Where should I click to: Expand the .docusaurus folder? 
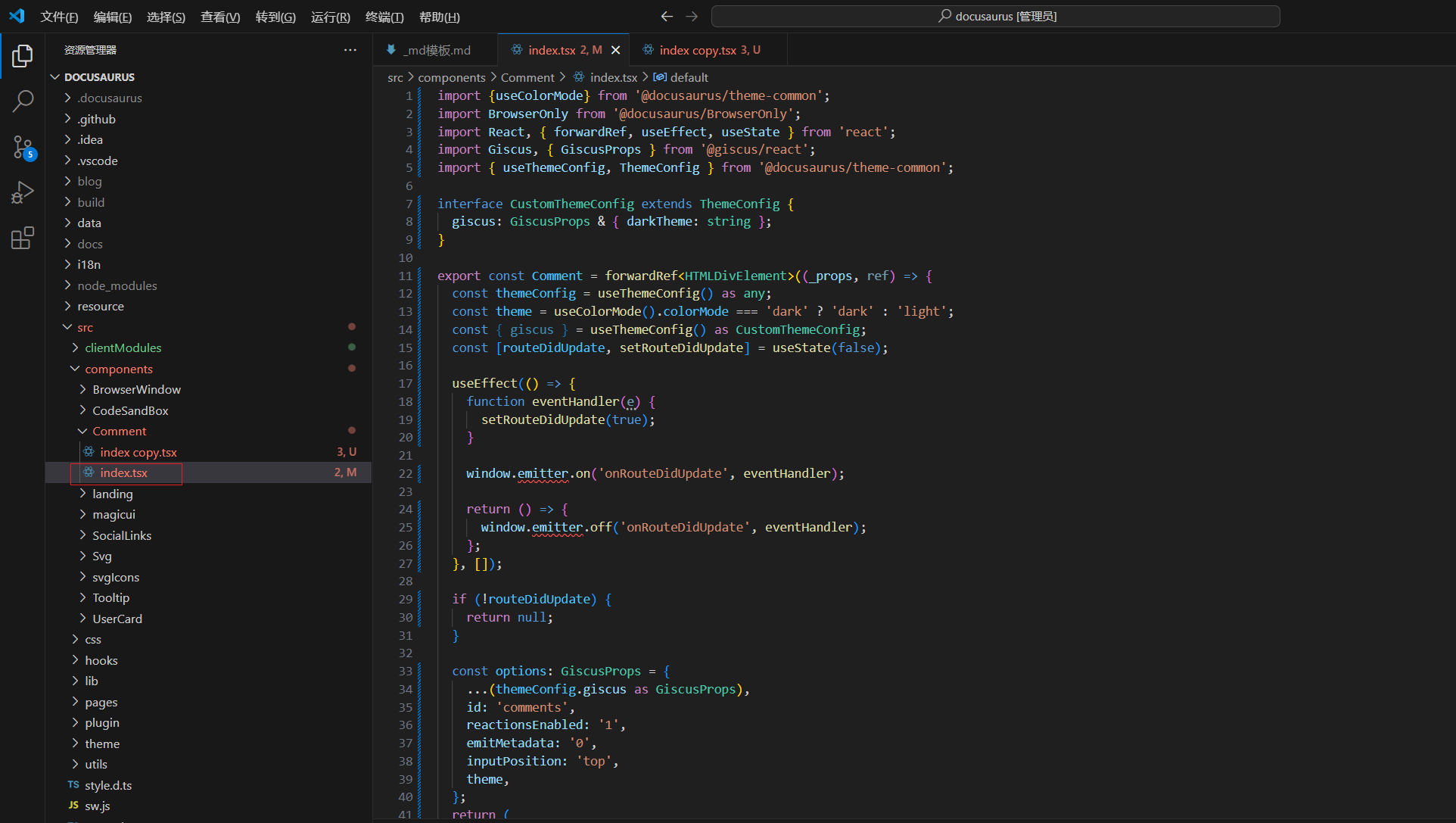click(x=209, y=98)
